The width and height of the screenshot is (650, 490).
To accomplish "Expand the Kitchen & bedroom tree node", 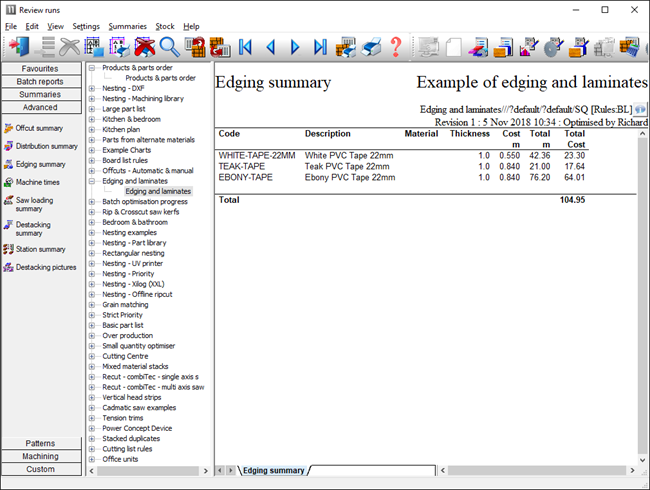I will tap(92, 119).
